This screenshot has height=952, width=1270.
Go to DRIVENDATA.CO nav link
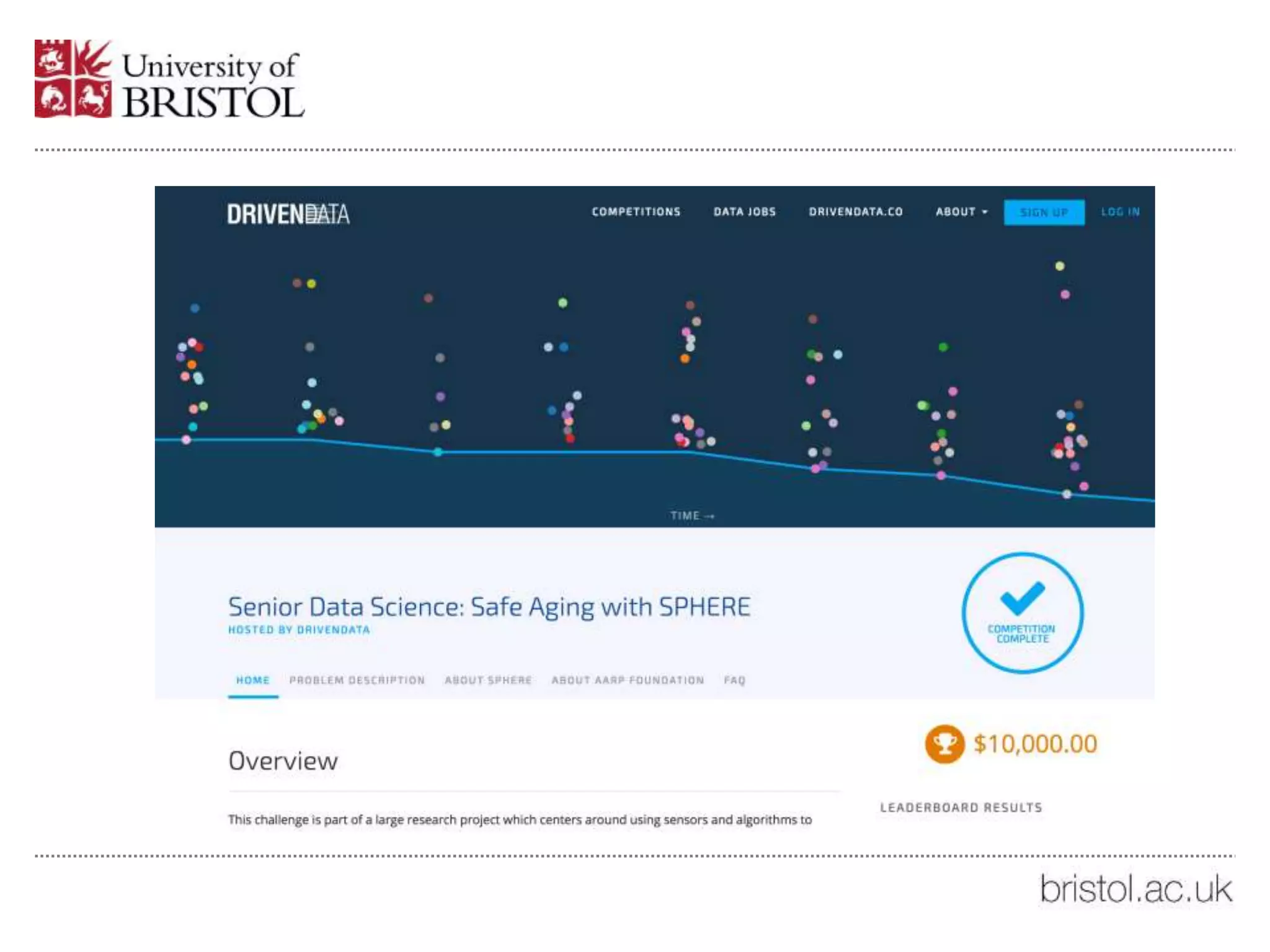click(x=856, y=212)
